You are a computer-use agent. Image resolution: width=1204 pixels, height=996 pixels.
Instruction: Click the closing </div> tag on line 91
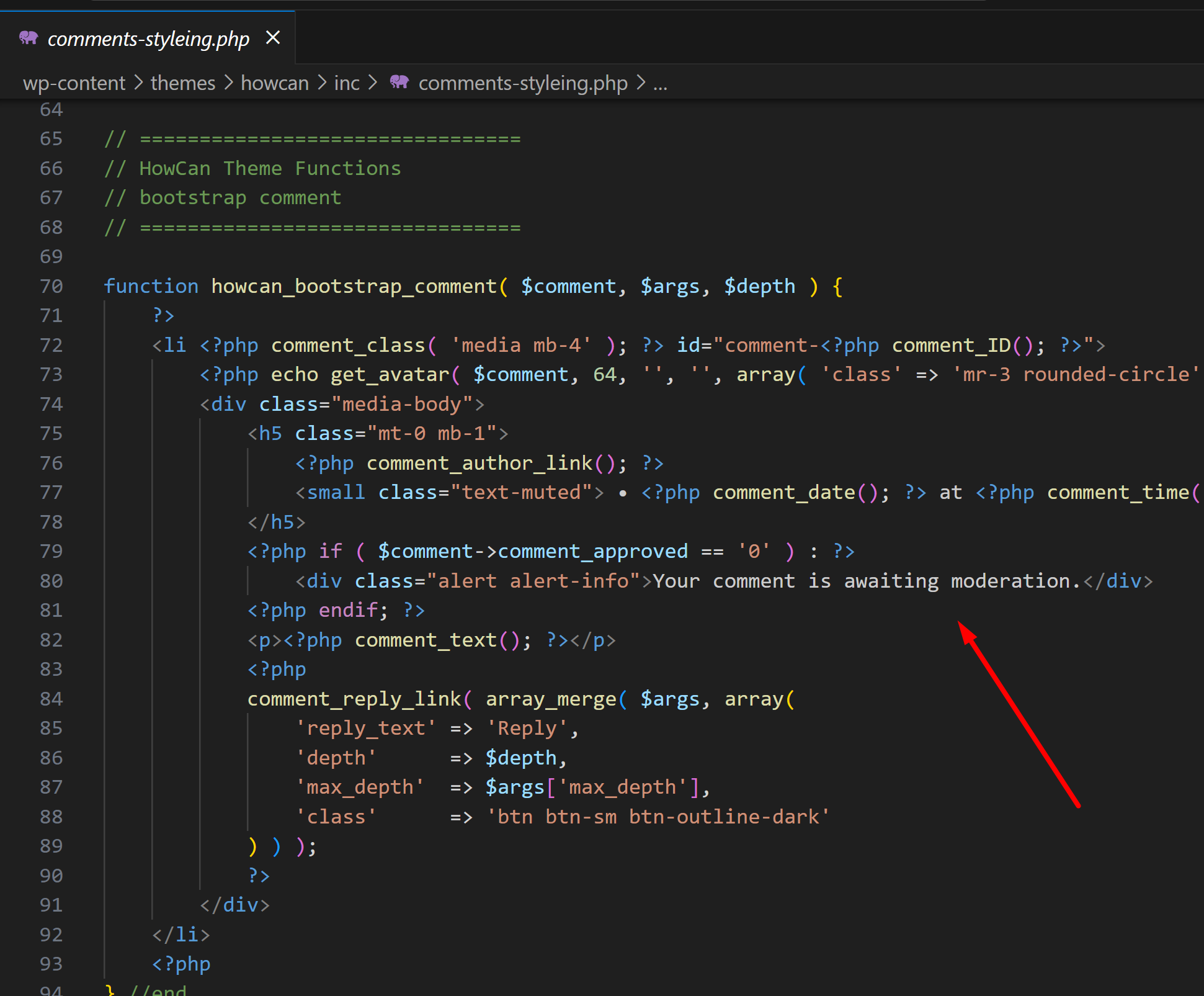[x=234, y=905]
